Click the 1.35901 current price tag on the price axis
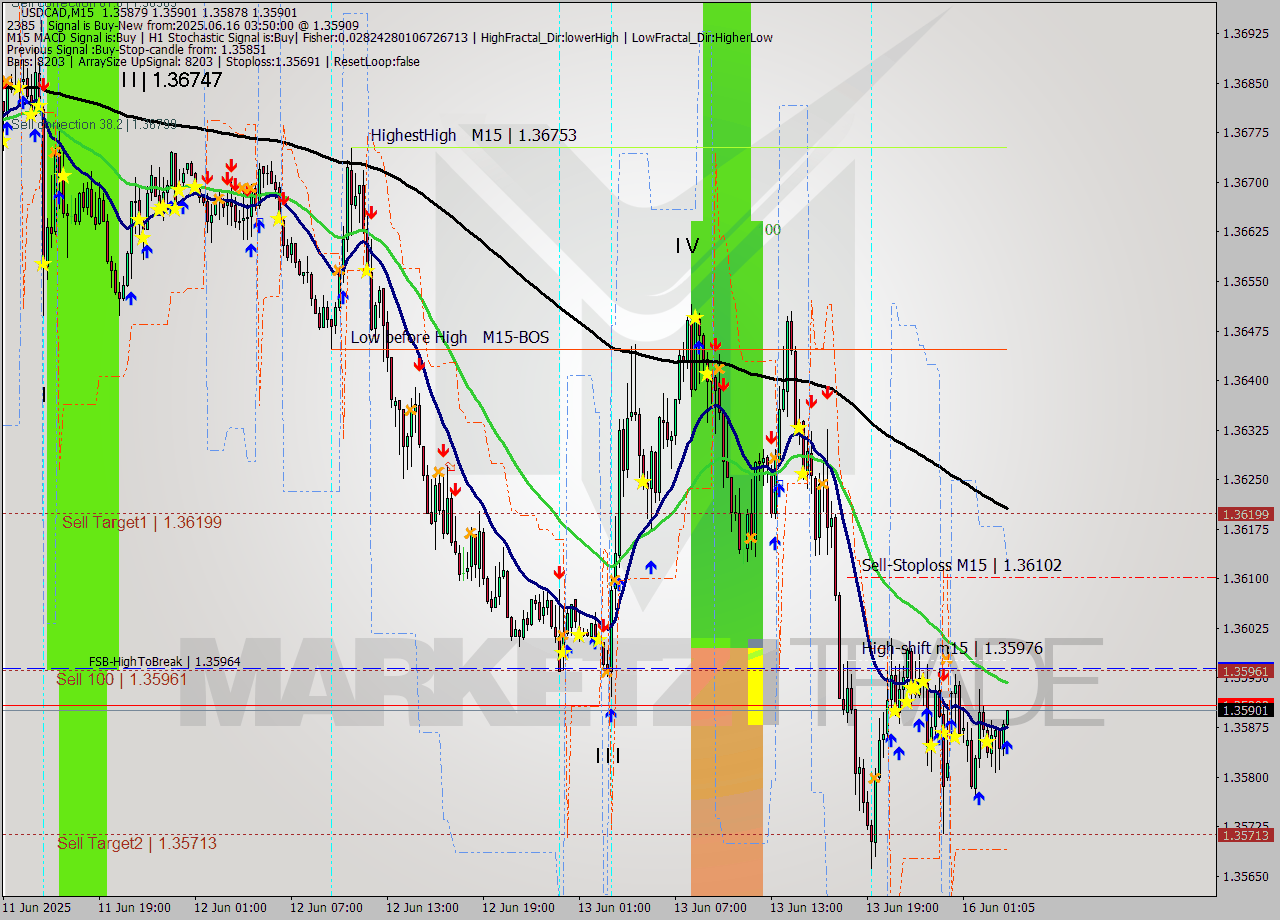This screenshot has height=920, width=1280. click(x=1248, y=709)
